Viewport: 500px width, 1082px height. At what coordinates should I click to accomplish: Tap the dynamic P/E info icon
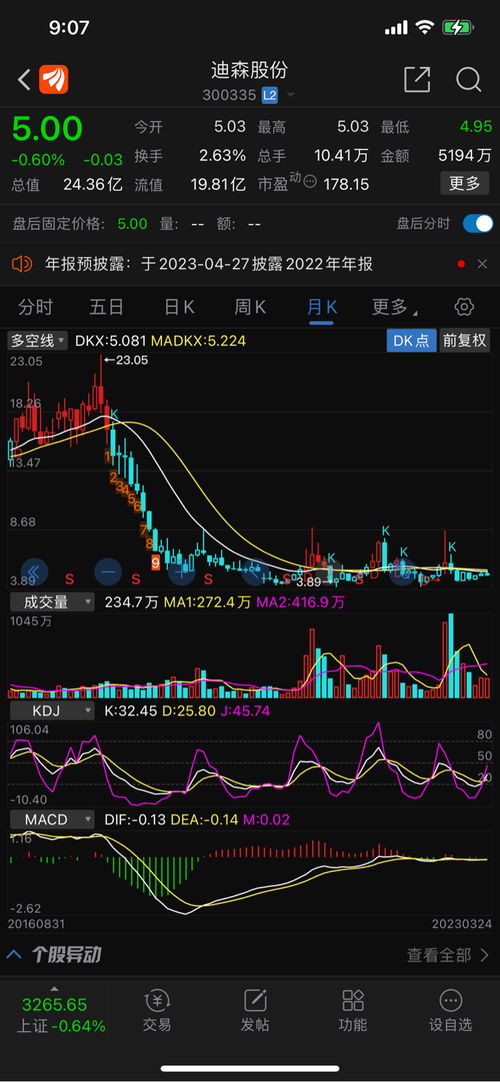[310, 182]
